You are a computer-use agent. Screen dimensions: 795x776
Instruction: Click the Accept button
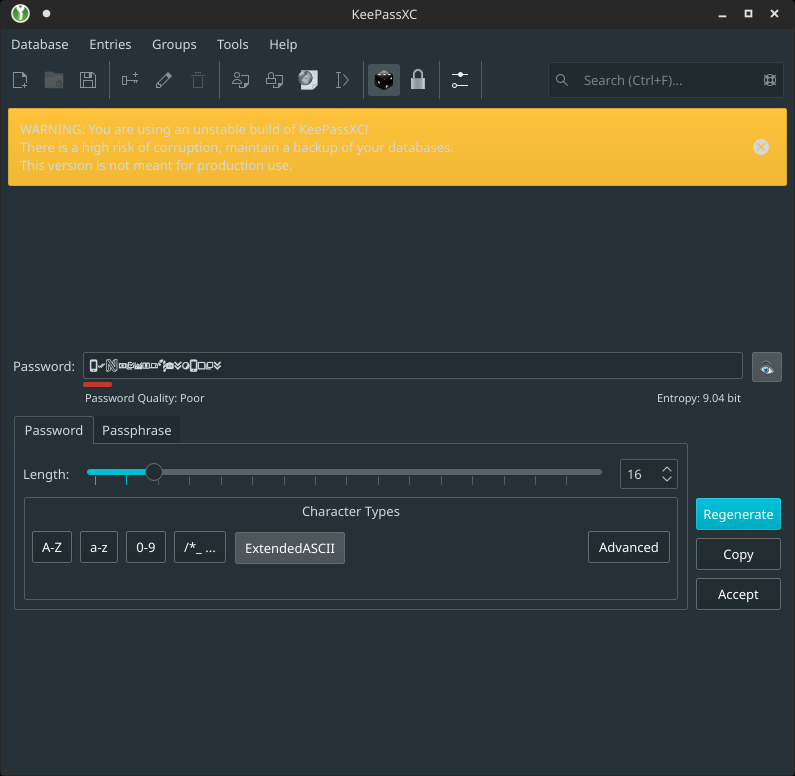click(738, 594)
